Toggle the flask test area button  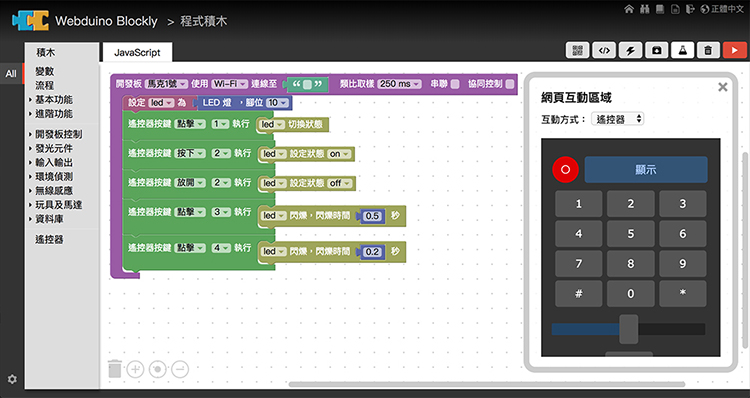683,50
